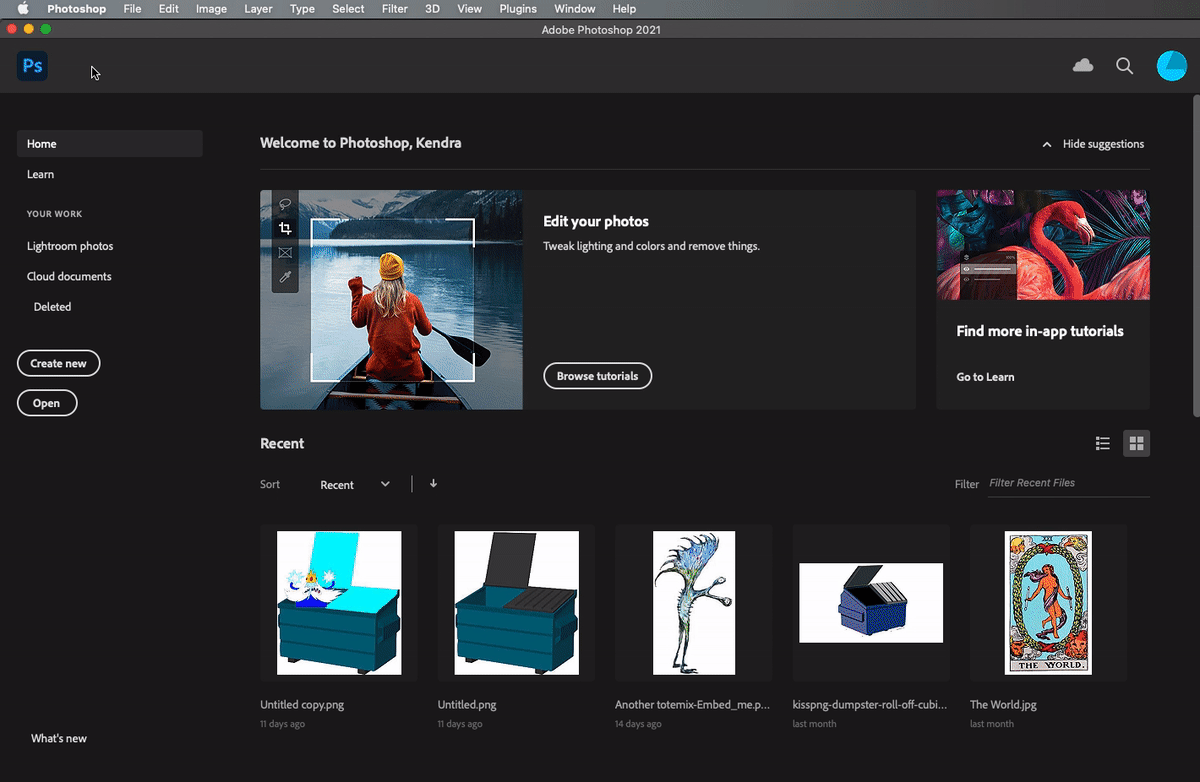Open the Window menu
The image size is (1200, 782).
tap(575, 9)
